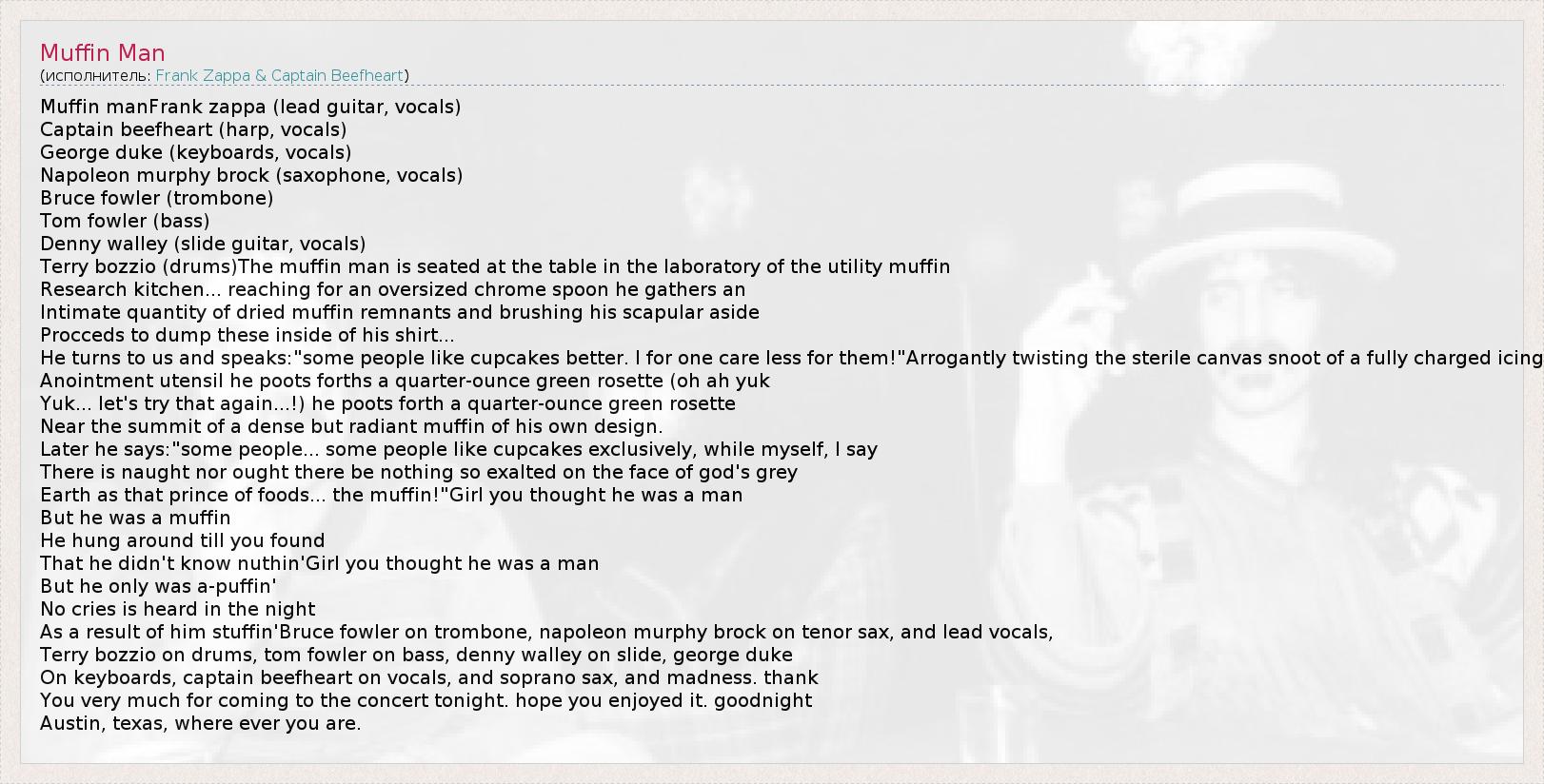Click the line "Denny walley (slide guitar, vocals)"
The image size is (1544, 784).
point(203,244)
